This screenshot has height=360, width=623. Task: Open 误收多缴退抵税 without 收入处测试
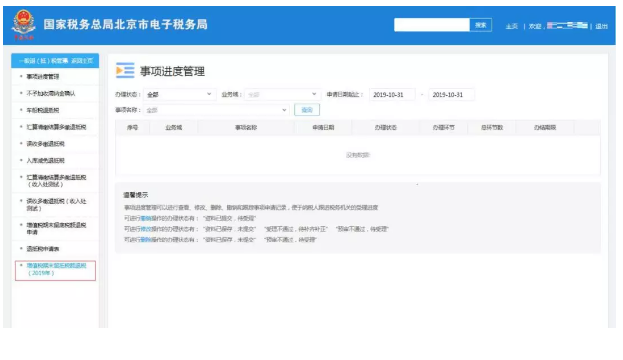[45, 143]
